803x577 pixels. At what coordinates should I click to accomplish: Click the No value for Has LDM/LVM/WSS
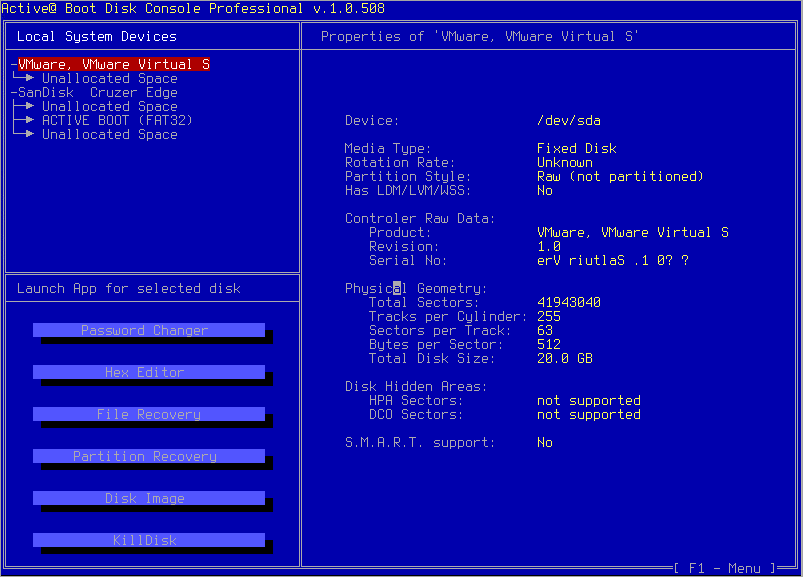click(545, 191)
